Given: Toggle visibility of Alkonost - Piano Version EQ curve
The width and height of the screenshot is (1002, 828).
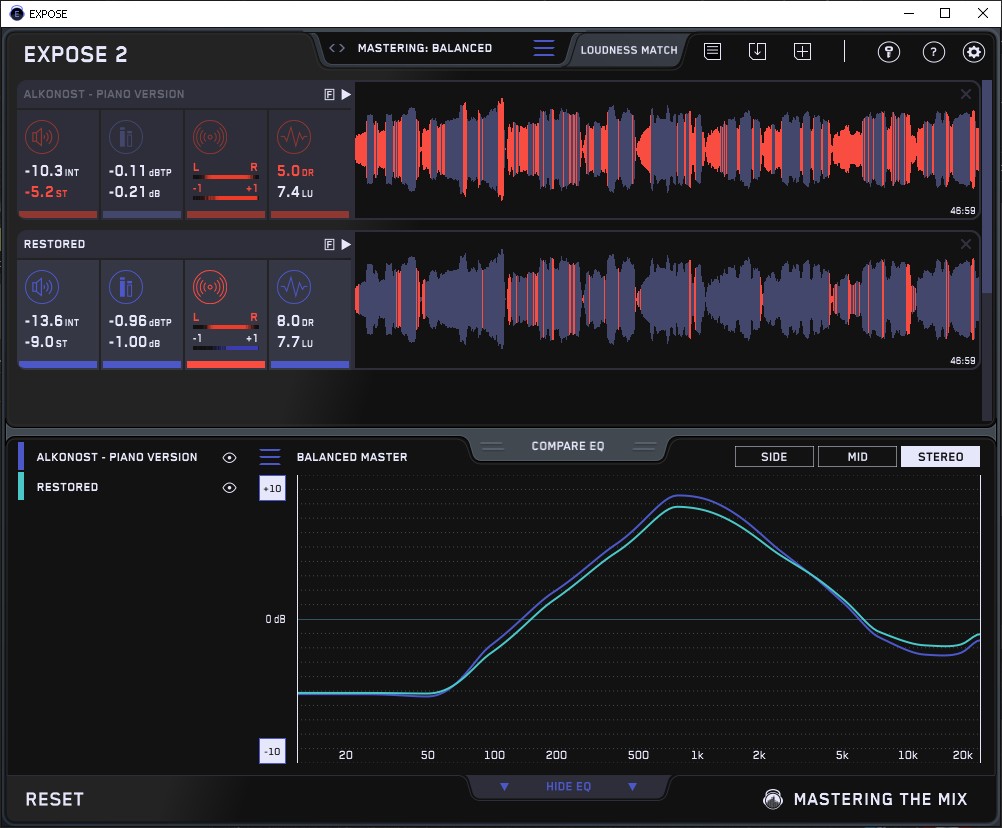Looking at the screenshot, I should click(230, 457).
